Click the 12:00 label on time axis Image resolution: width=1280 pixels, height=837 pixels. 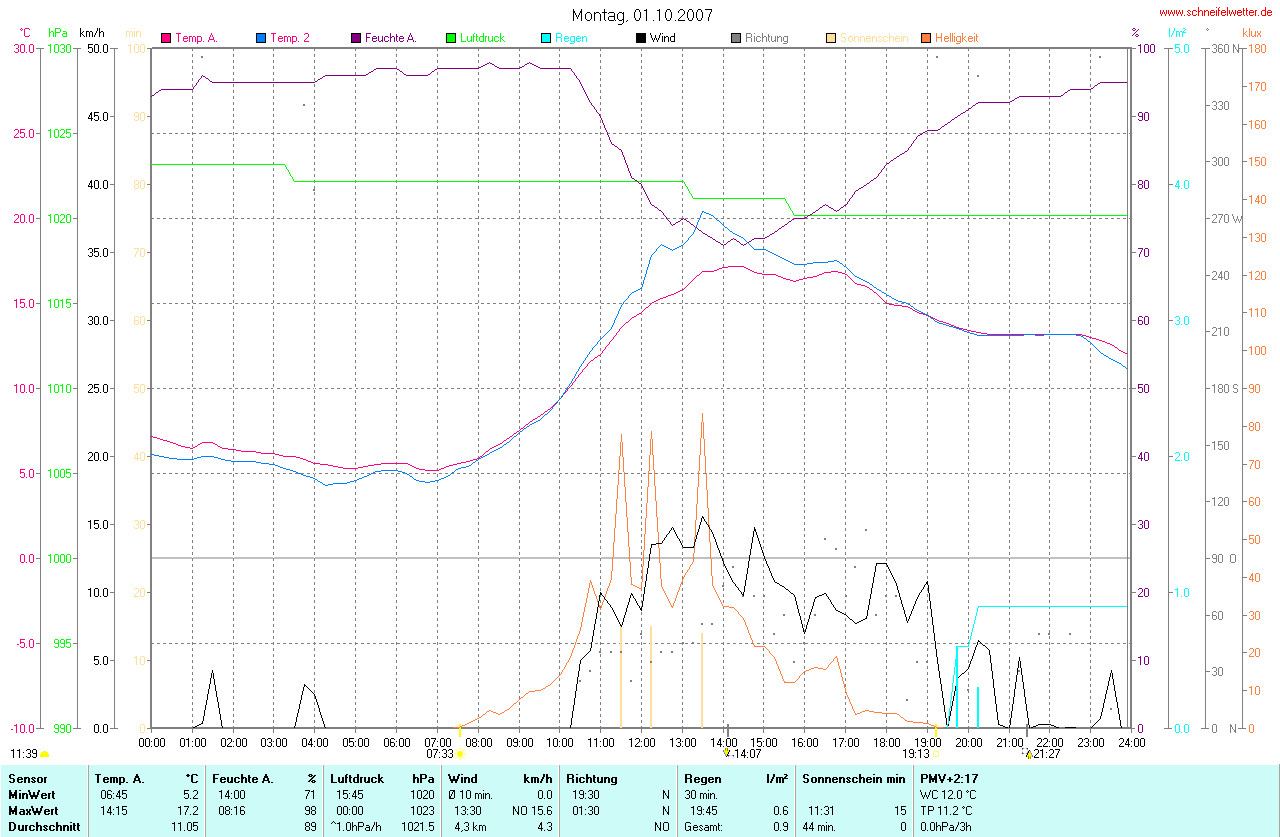(641, 742)
